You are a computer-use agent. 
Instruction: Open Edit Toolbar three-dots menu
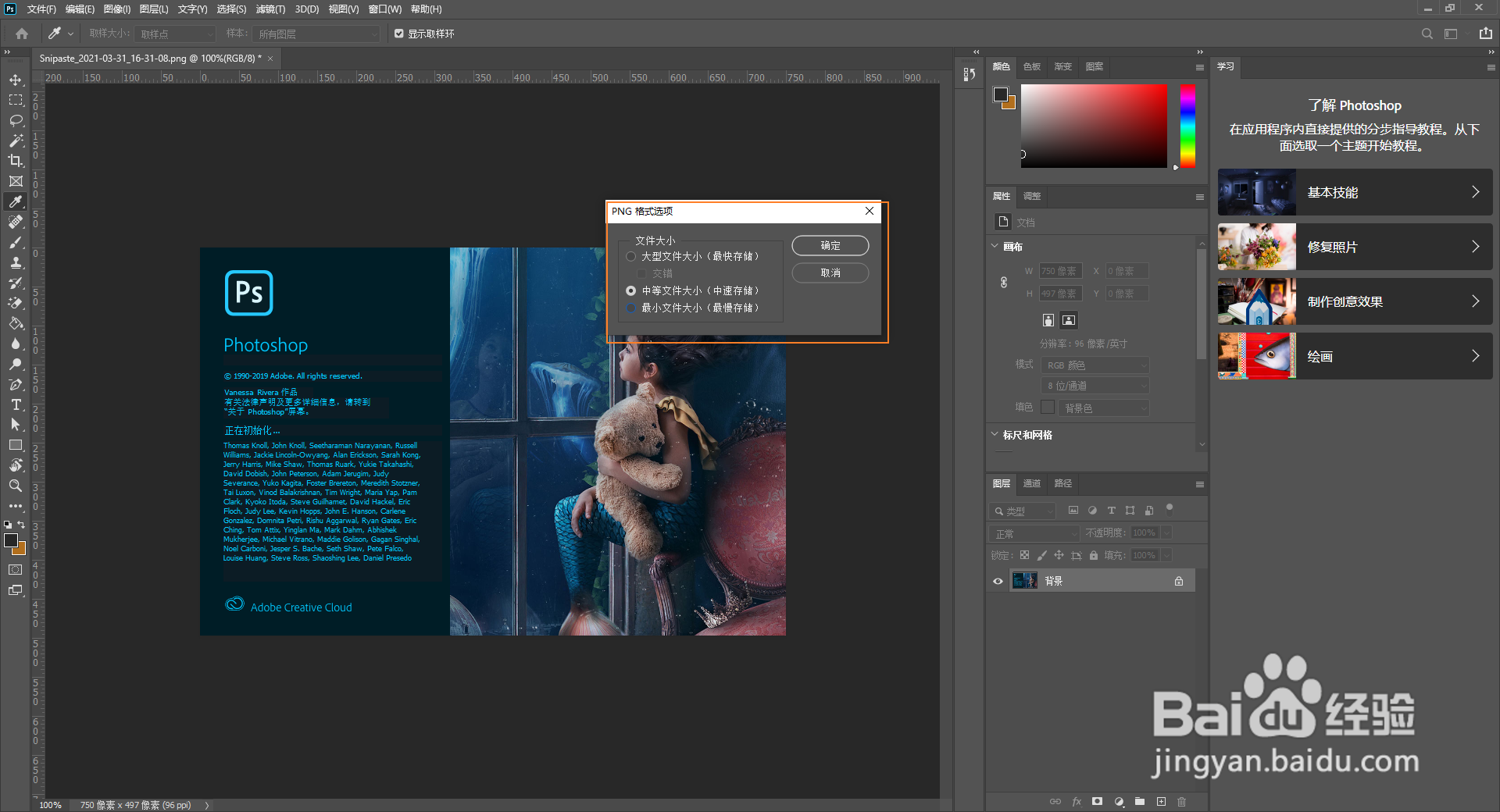pos(16,506)
